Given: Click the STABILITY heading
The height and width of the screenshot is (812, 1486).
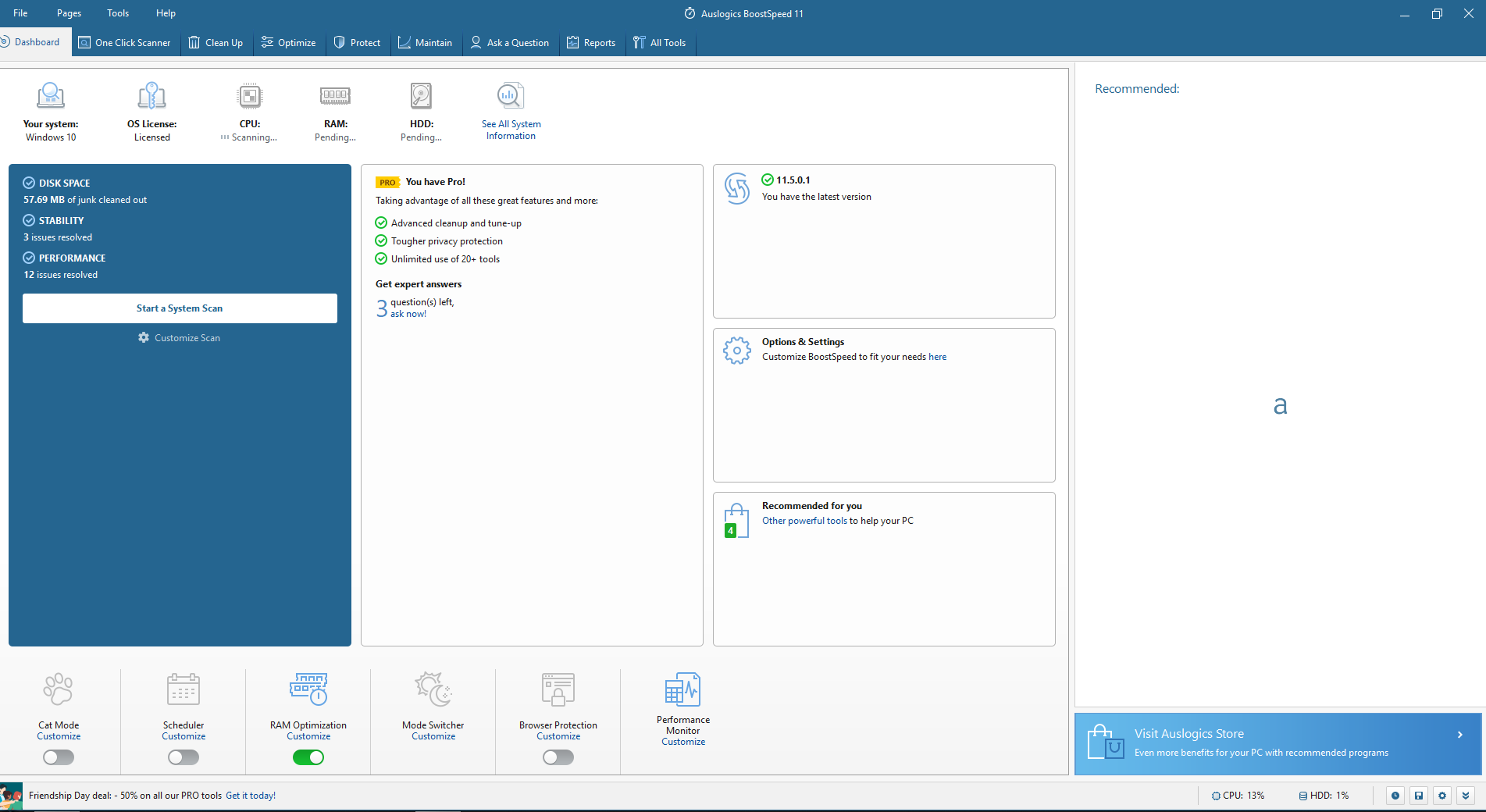Looking at the screenshot, I should click(x=61, y=220).
